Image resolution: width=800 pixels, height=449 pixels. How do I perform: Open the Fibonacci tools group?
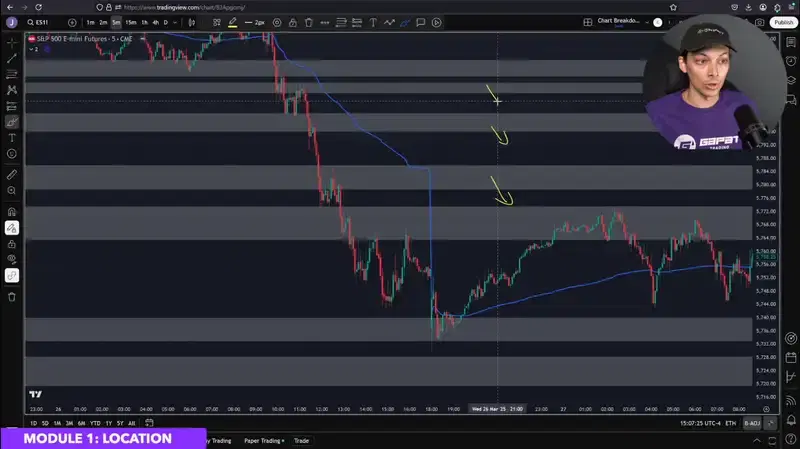tap(12, 74)
